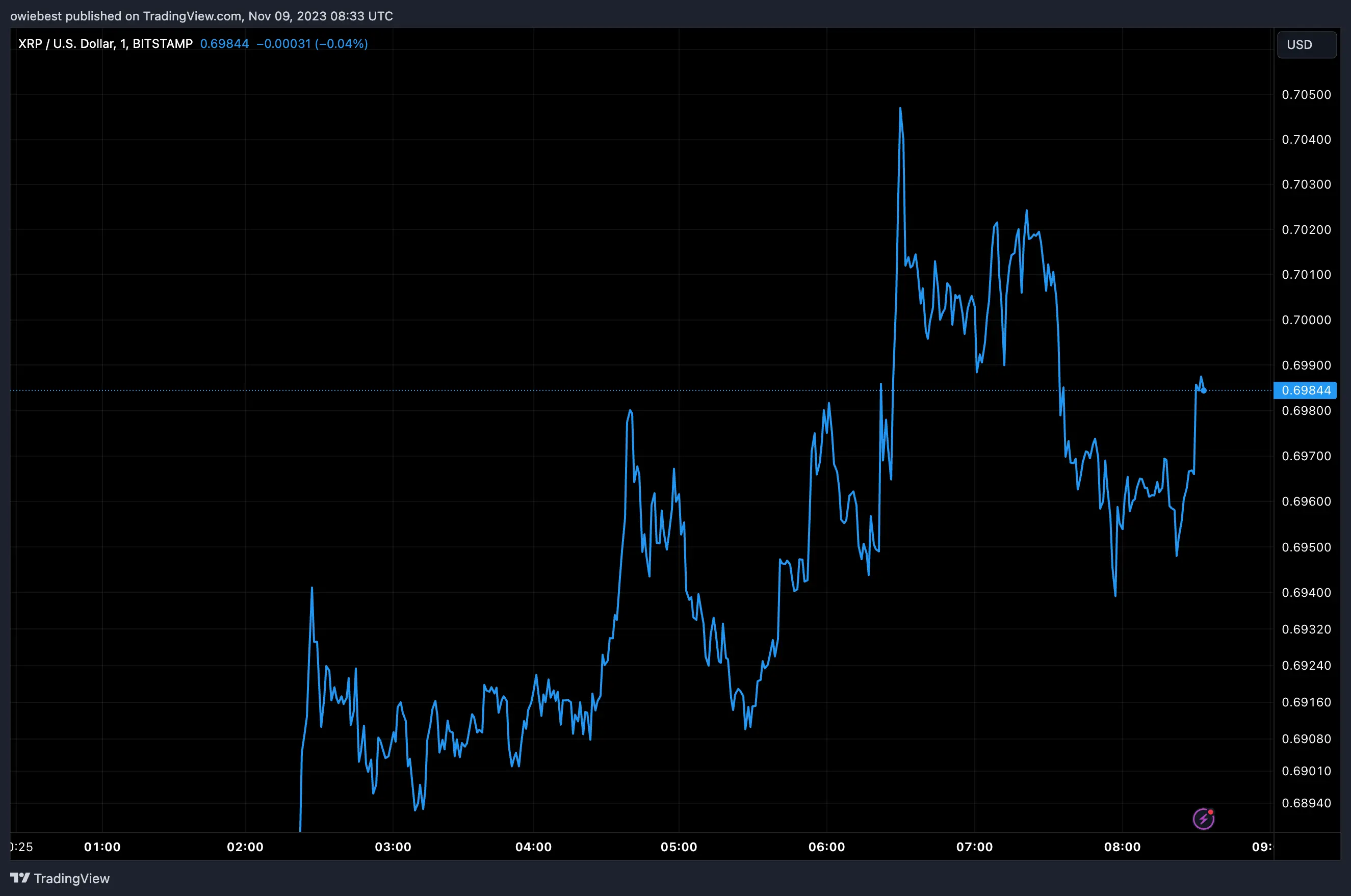The image size is (1351, 896).
Task: Click the 0.68940 price axis label
Action: click(1307, 803)
